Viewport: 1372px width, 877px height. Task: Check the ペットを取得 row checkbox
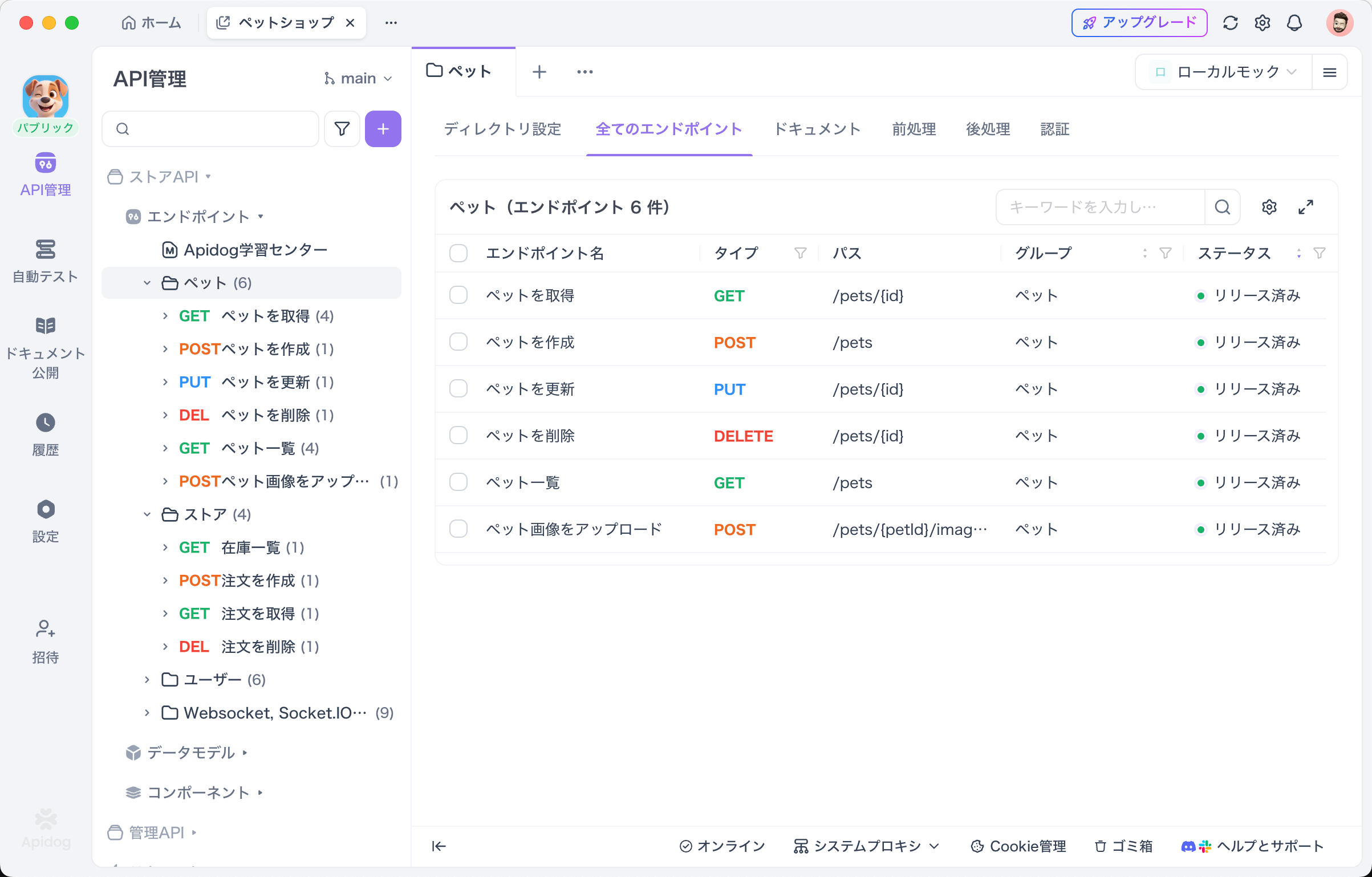point(458,295)
